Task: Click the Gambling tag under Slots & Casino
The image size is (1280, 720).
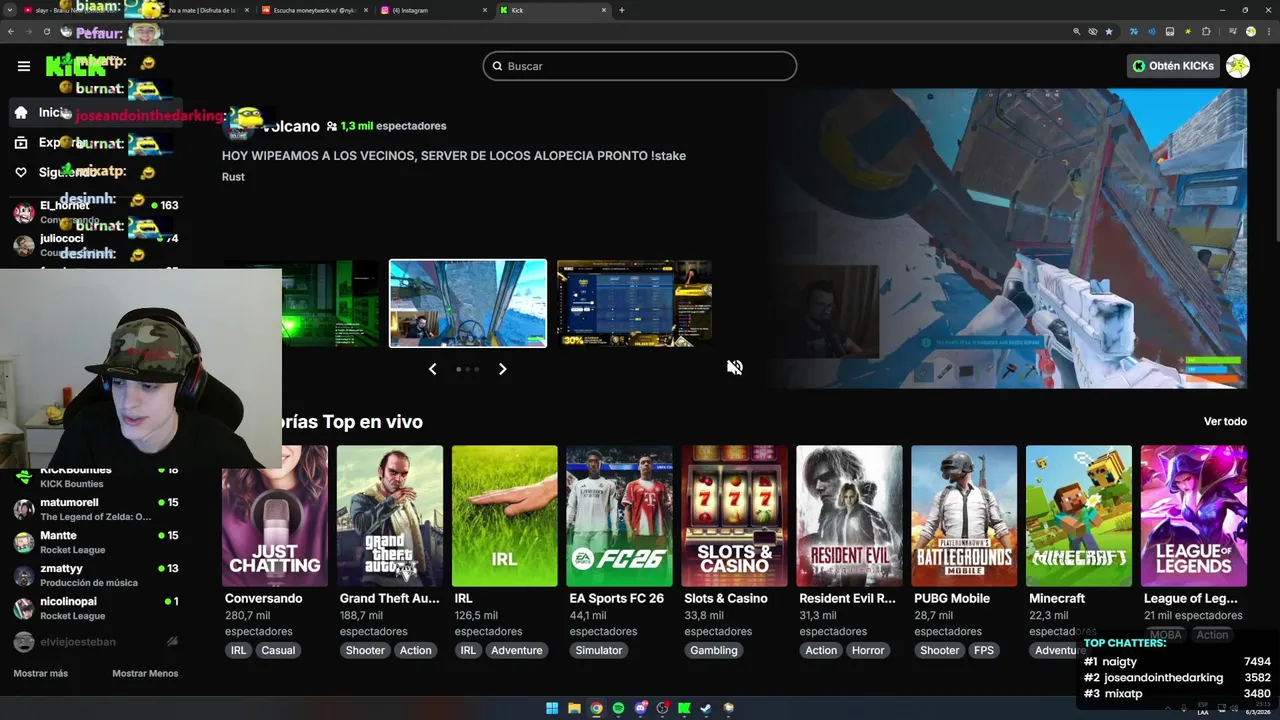Action: coord(714,650)
